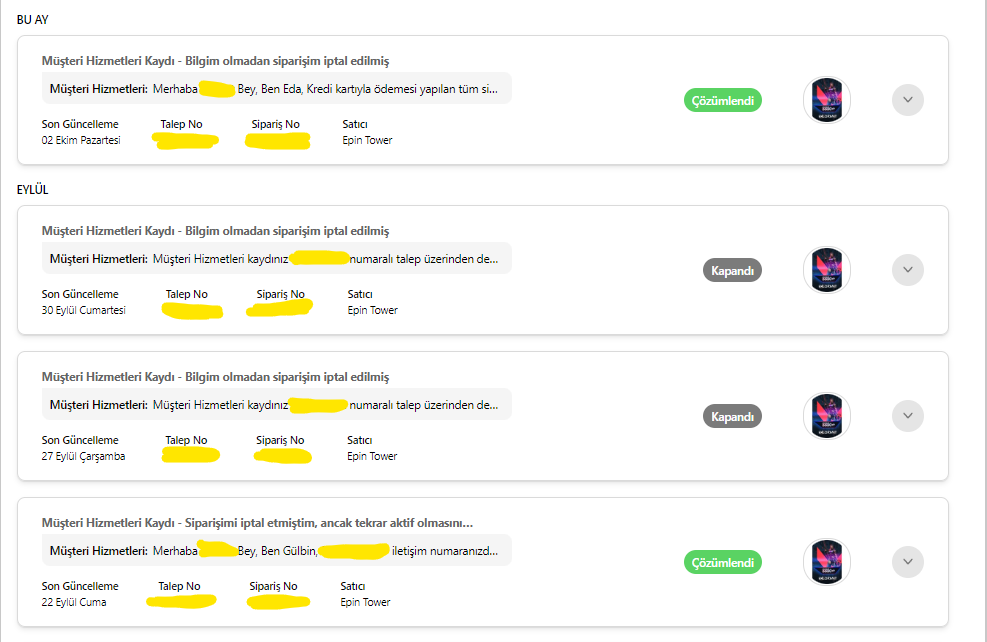This screenshot has width=987, height=642.
Task: Open Epin Tower seller in 27 Eylül record
Action: click(372, 456)
